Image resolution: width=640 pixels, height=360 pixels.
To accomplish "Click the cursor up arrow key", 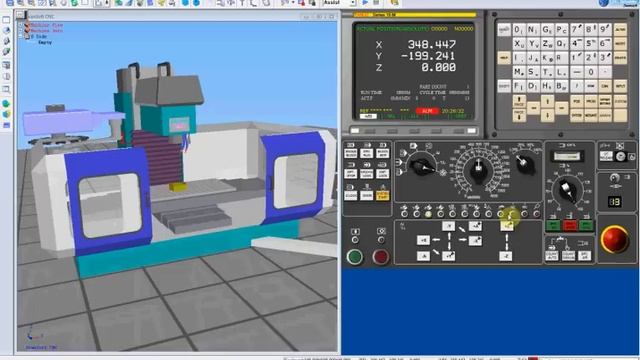I will (547, 101).
